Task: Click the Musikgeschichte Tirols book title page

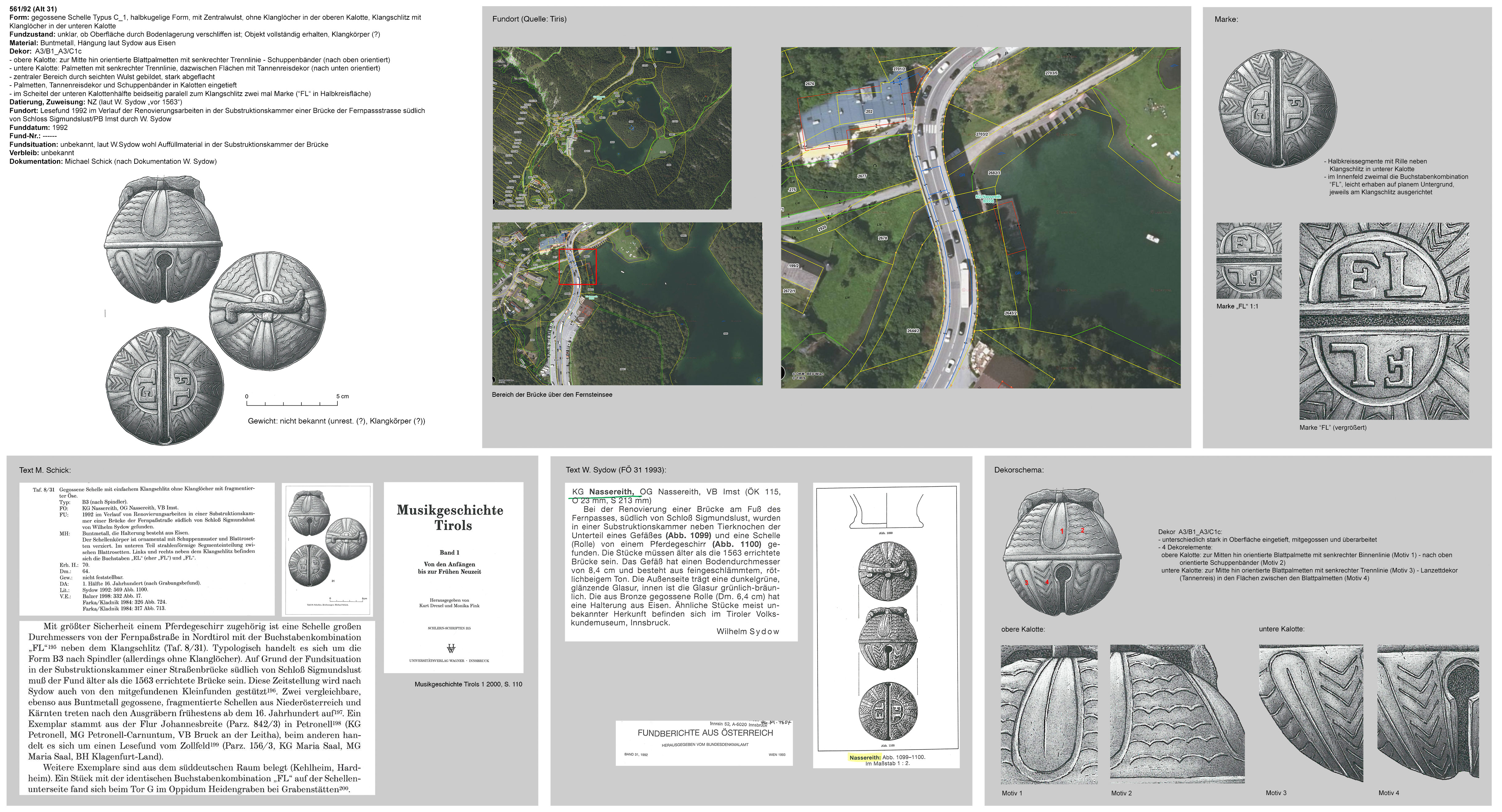Action: click(x=453, y=577)
